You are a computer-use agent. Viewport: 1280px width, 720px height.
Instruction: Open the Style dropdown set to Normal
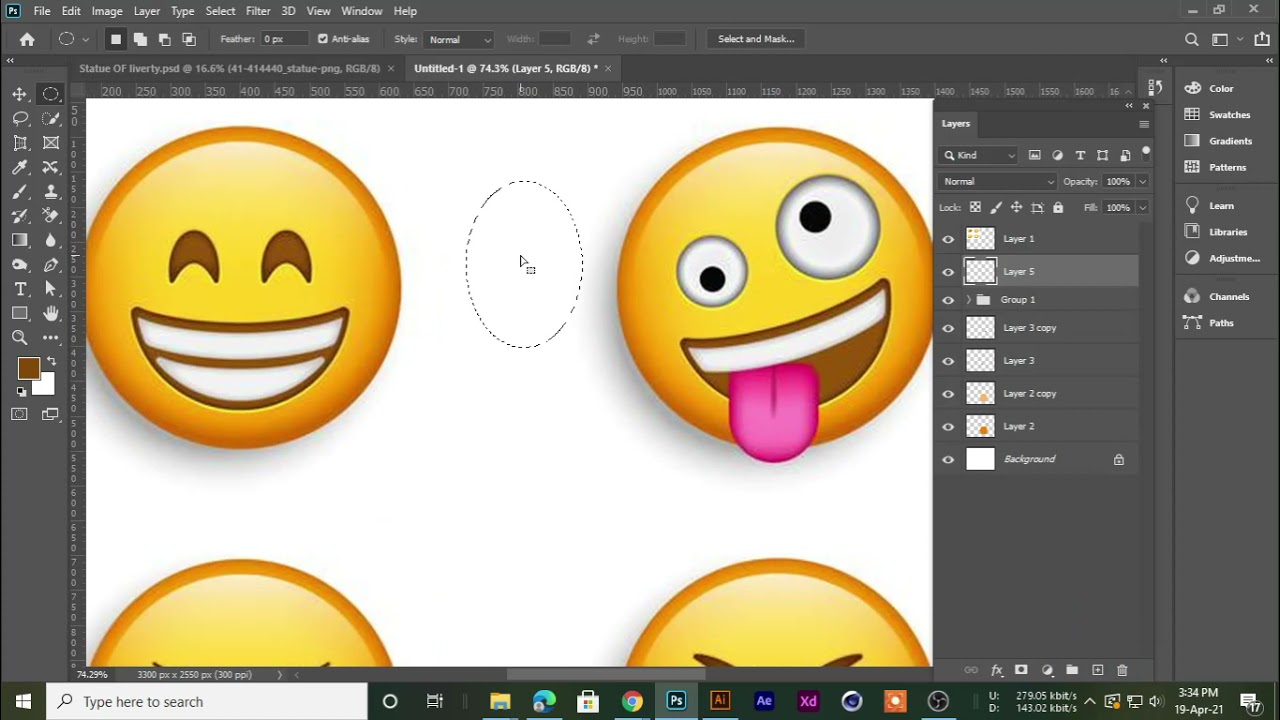click(x=459, y=39)
